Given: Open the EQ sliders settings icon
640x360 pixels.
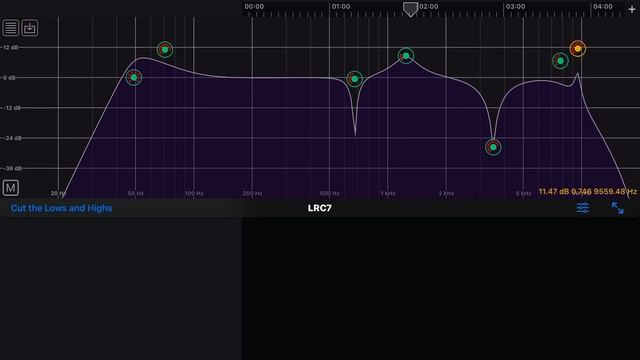Looking at the screenshot, I should pos(582,208).
